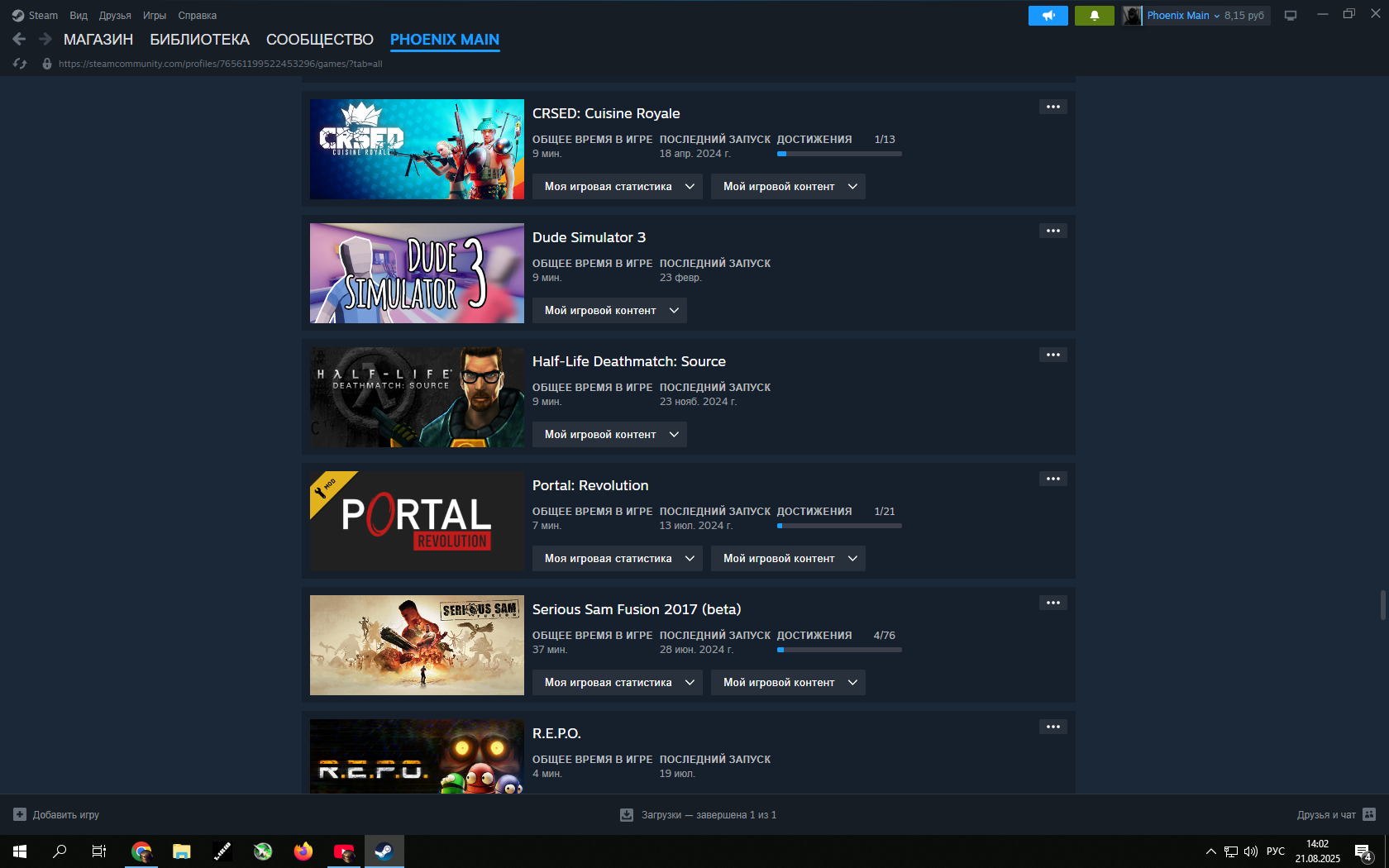
Task: Switch to Google Chrome on the taskbar
Action: tap(141, 851)
